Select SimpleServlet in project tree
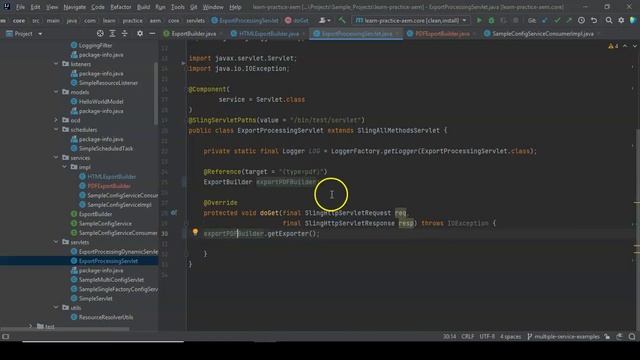 pos(96,298)
